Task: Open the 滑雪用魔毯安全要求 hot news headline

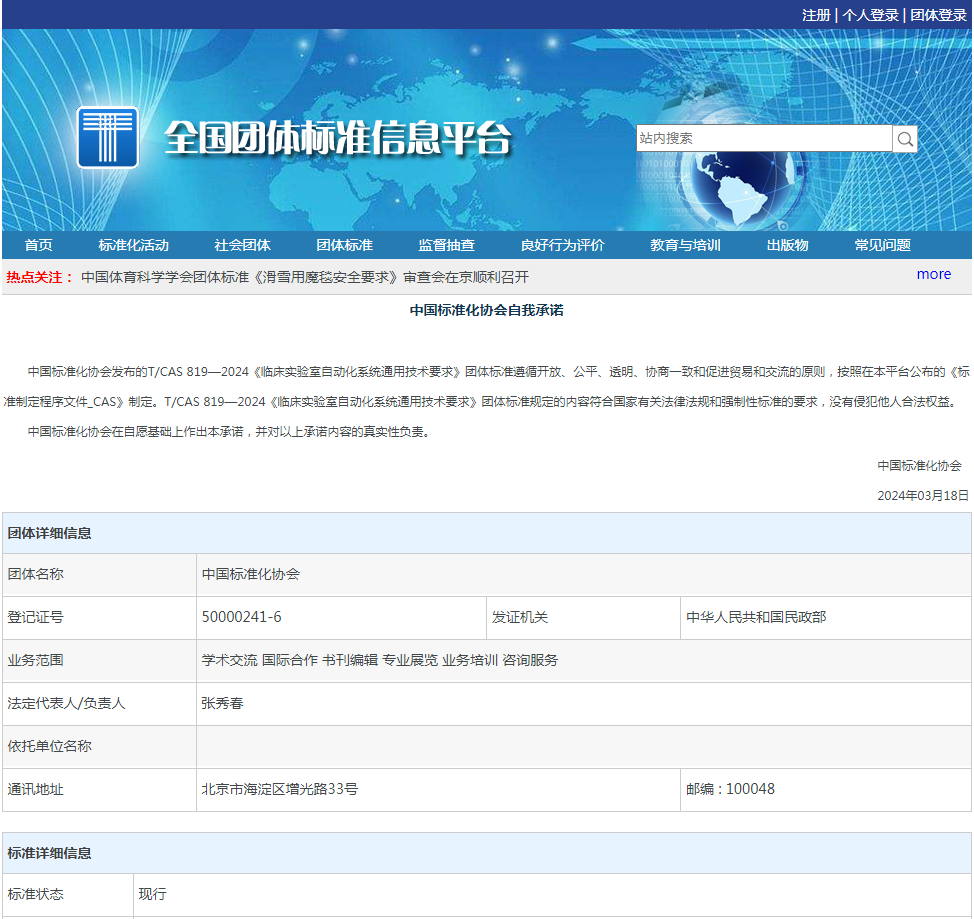Action: (x=305, y=277)
